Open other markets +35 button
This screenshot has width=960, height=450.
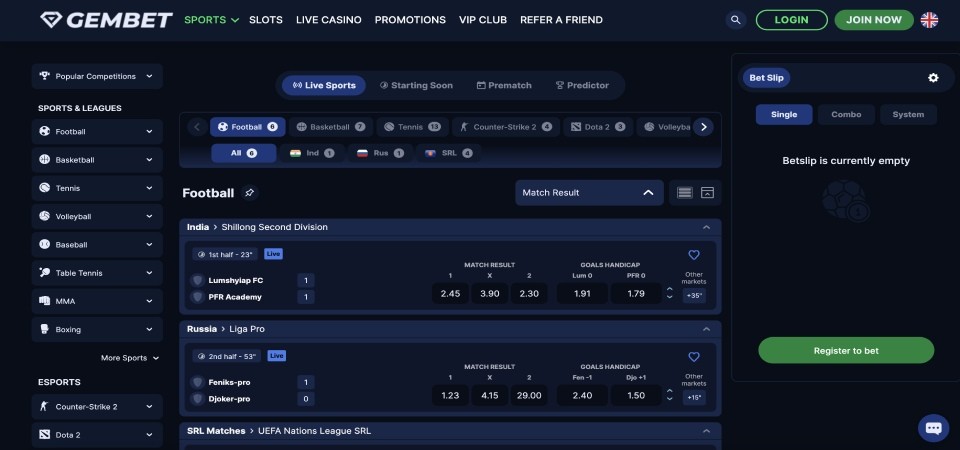pos(694,296)
